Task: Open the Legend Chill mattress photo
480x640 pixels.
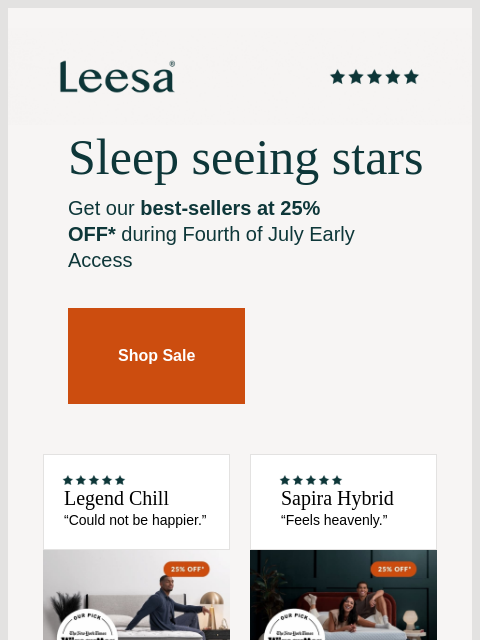Action: point(136,595)
